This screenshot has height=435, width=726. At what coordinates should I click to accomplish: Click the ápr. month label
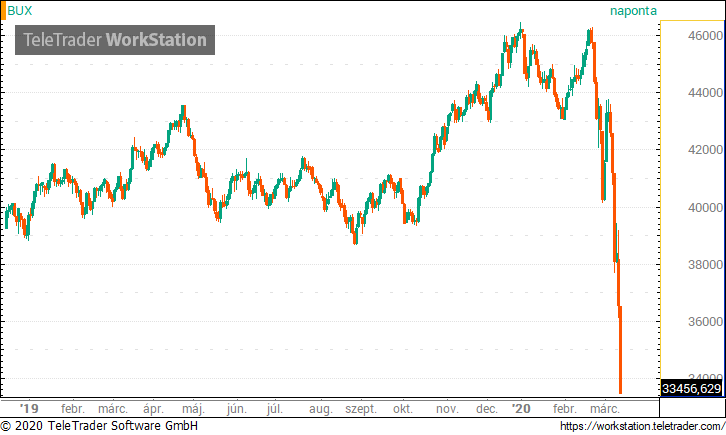tap(153, 409)
